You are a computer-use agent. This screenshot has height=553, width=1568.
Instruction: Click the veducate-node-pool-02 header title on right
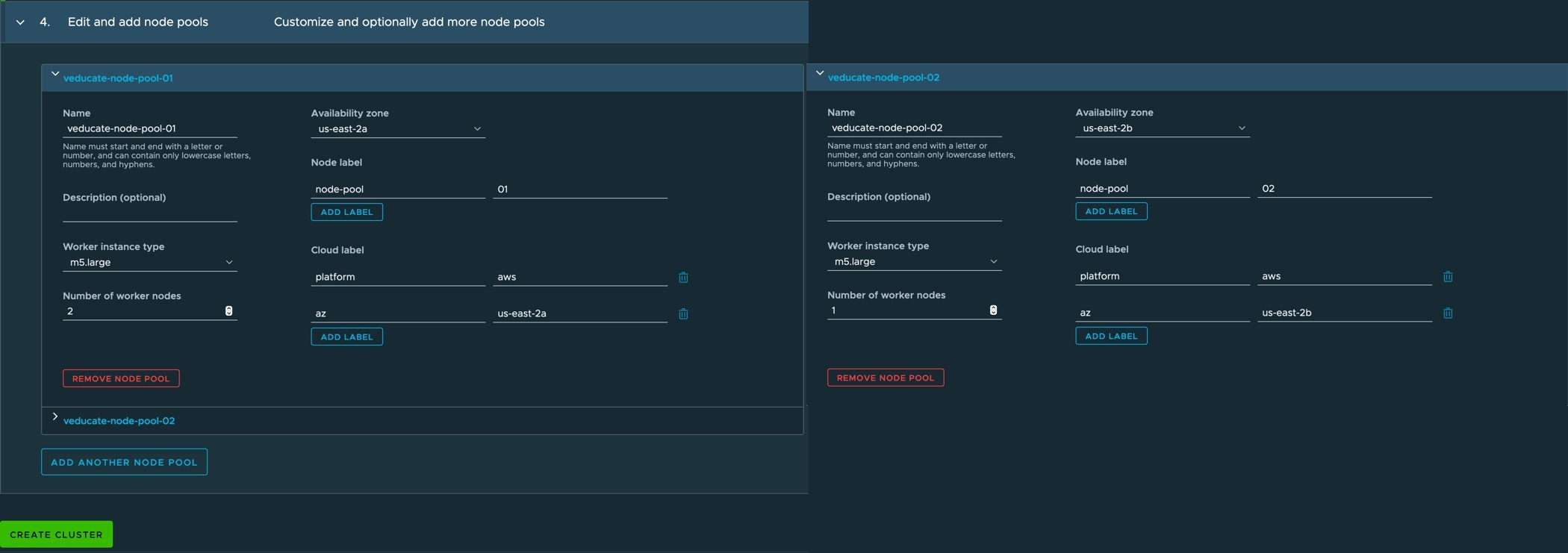(883, 78)
